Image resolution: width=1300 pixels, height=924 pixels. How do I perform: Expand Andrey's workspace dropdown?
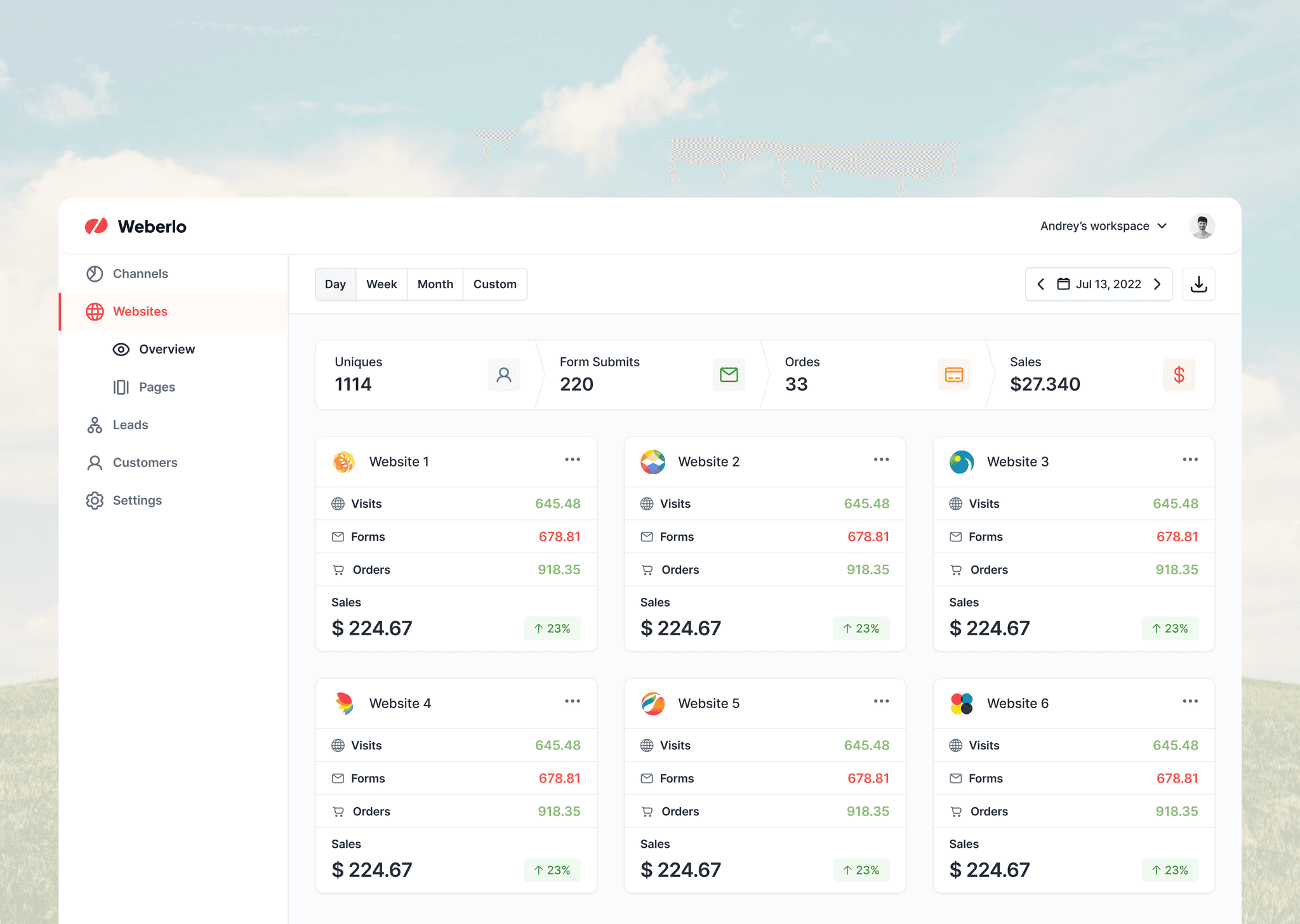pyautogui.click(x=1103, y=227)
